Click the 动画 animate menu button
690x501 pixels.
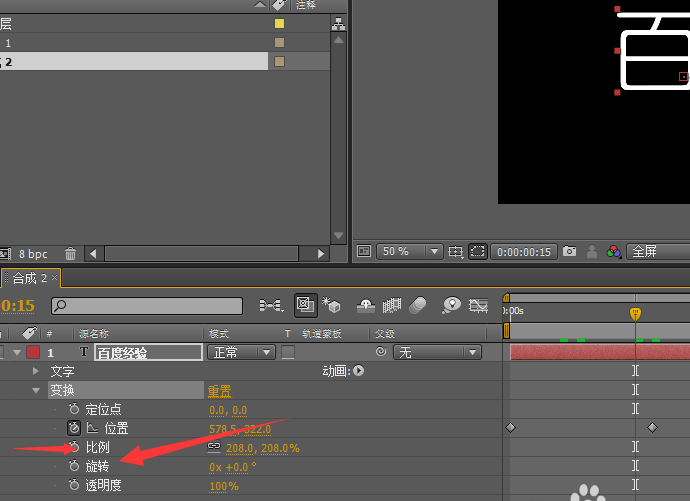(358, 371)
